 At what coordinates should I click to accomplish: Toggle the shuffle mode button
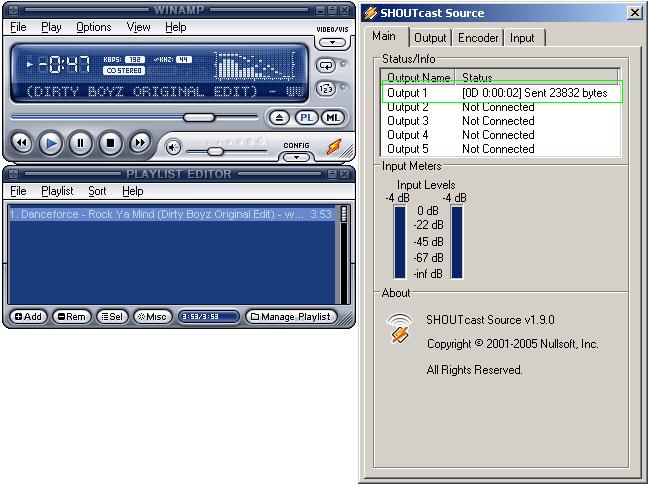click(326, 89)
